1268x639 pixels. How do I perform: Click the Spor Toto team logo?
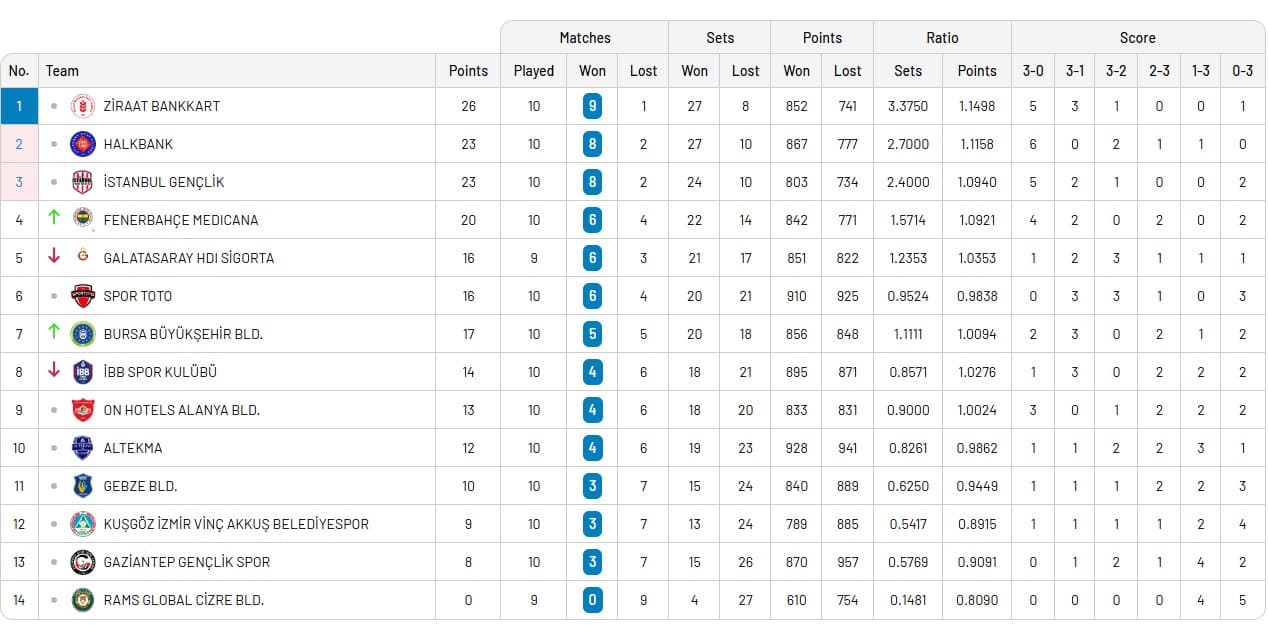tap(83, 296)
